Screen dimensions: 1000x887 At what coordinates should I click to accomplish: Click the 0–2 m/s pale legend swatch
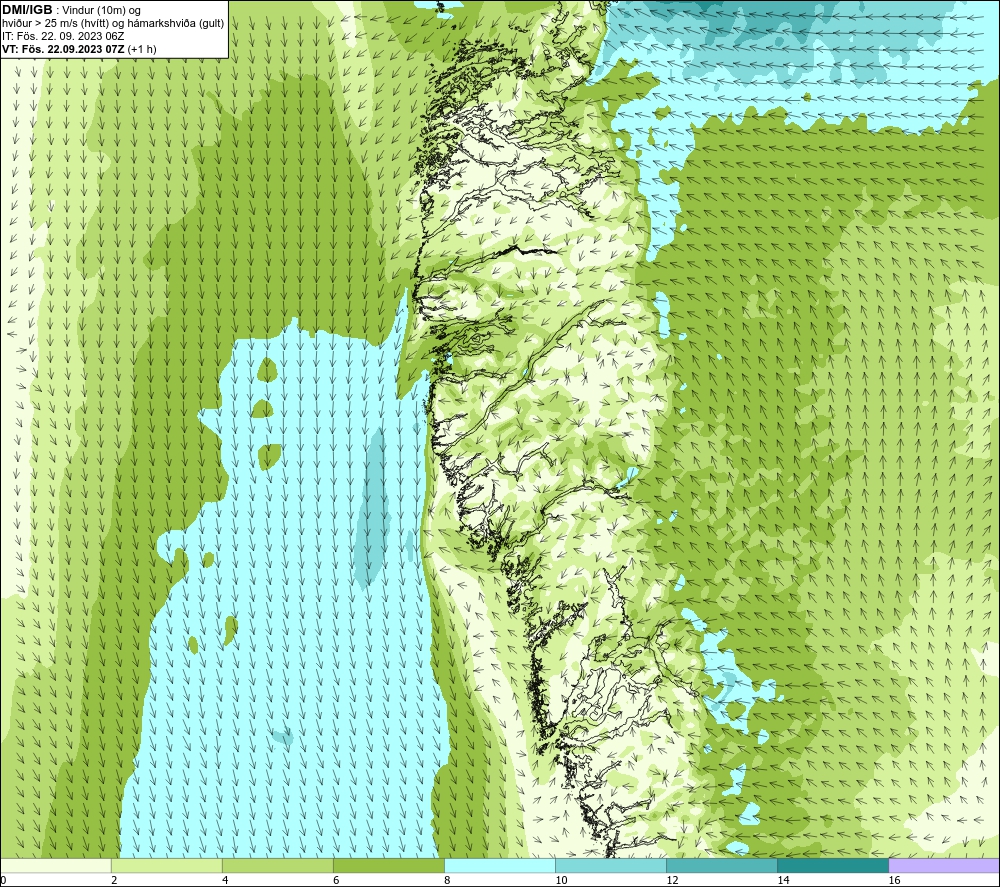(x=55, y=865)
